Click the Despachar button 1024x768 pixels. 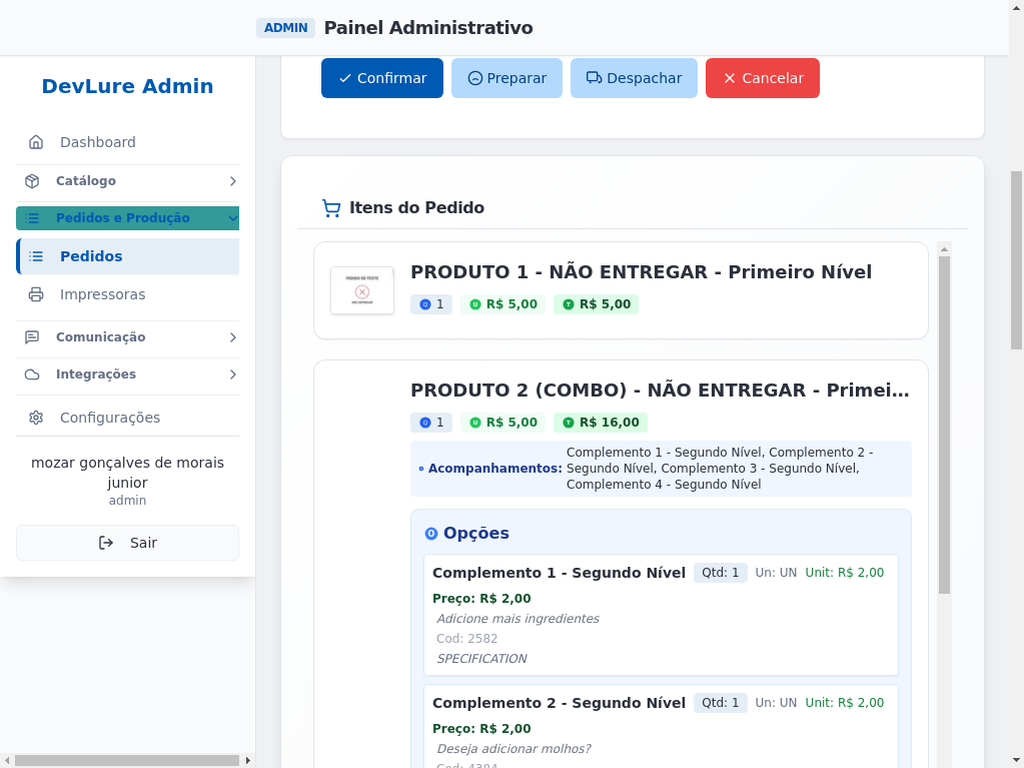[x=633, y=78]
